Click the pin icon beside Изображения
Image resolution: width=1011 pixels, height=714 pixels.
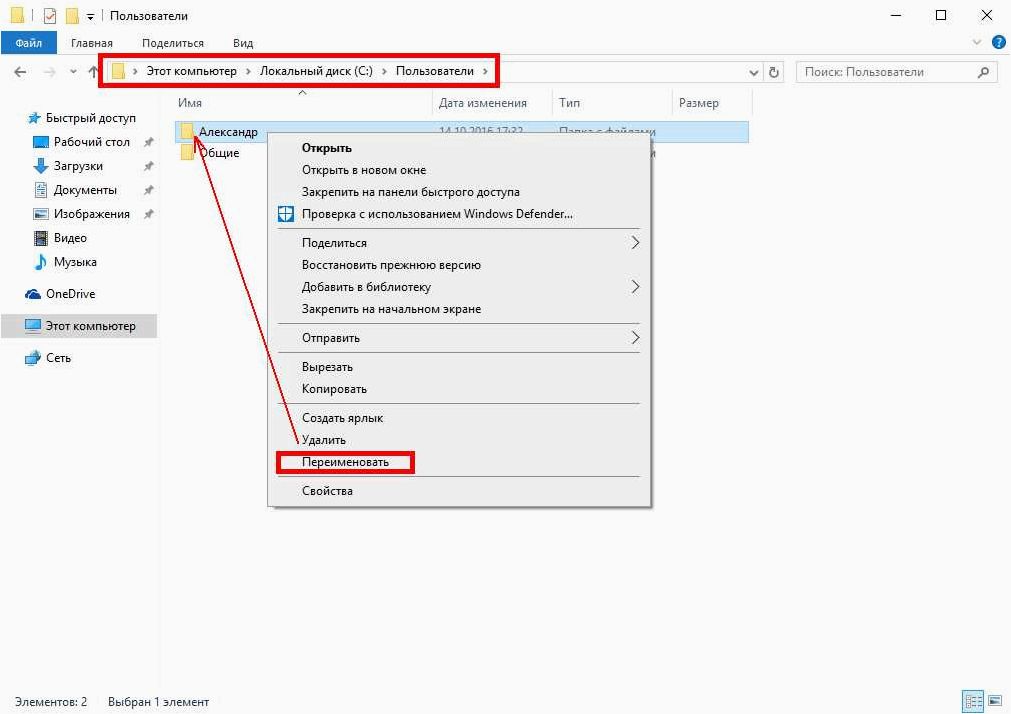coord(148,213)
